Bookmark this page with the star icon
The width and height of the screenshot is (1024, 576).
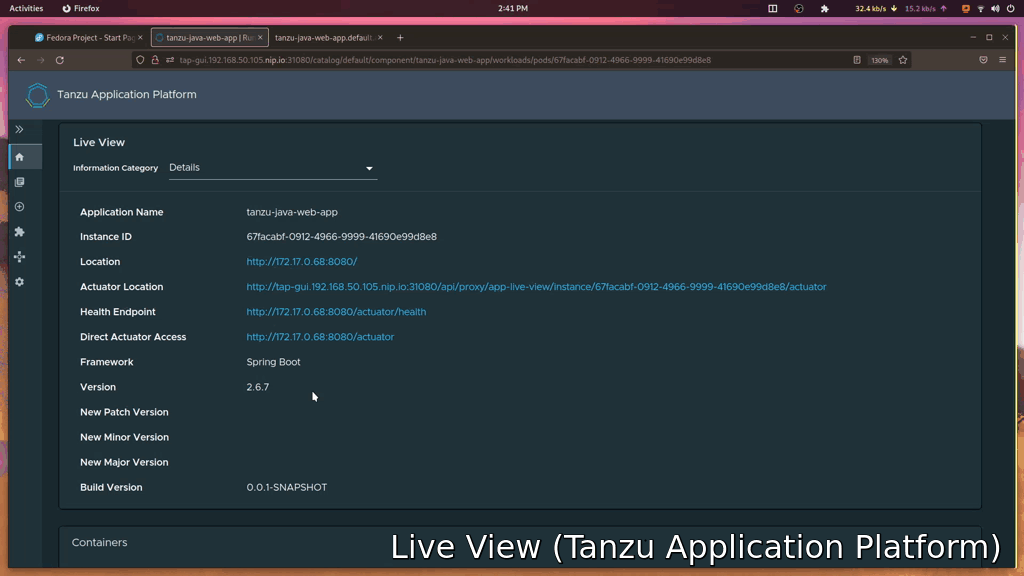pos(903,60)
